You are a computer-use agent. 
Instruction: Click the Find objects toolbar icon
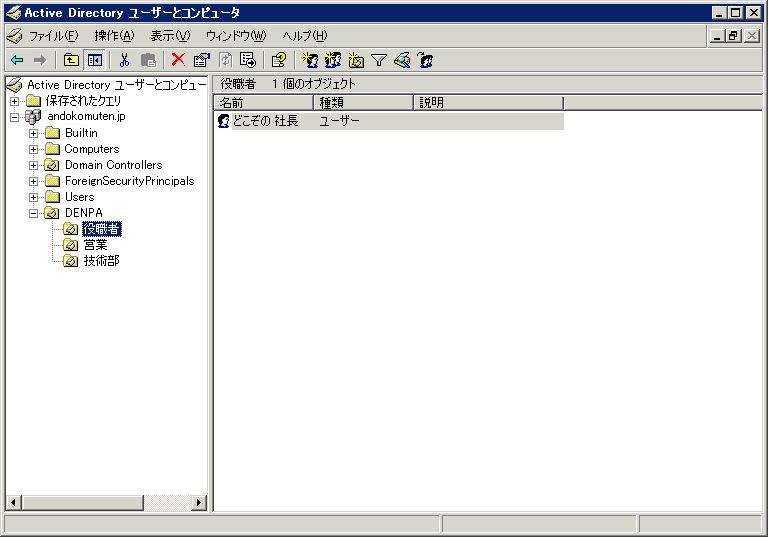click(x=402, y=60)
